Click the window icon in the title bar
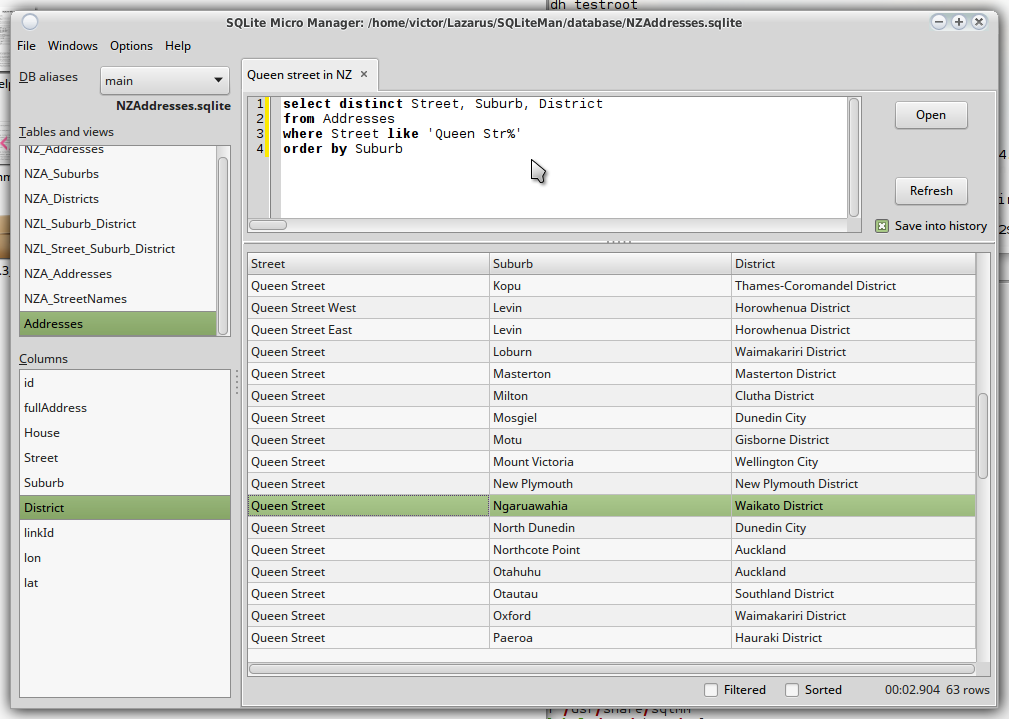The image size is (1009, 719). (28, 21)
